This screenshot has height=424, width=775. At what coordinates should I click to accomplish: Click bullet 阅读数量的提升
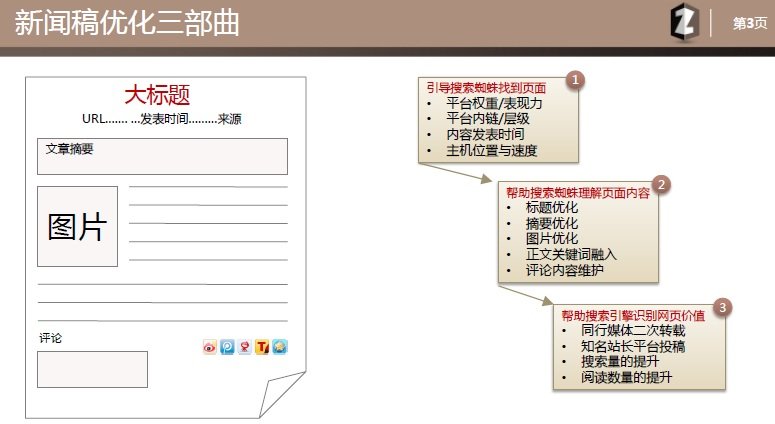627,378
